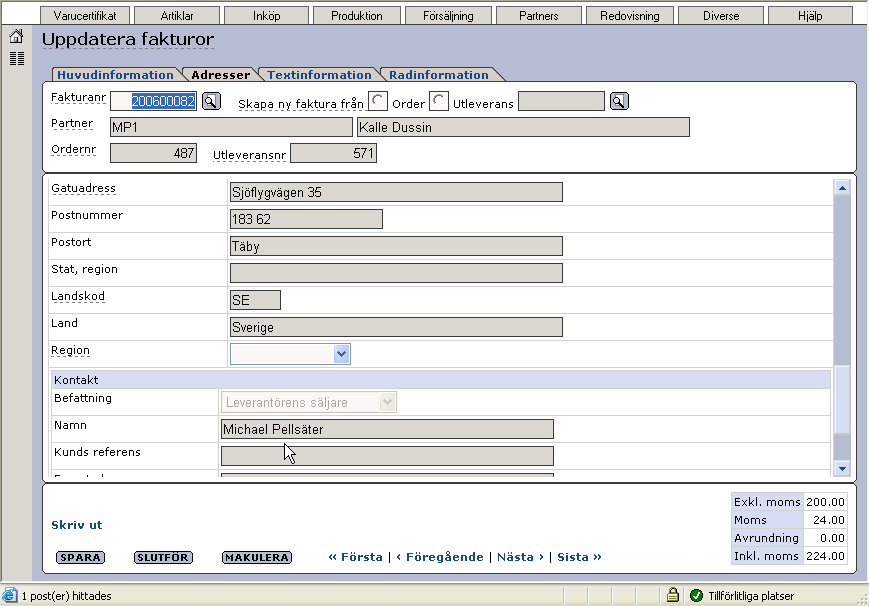Click the SLUTFÖR button

(163, 557)
